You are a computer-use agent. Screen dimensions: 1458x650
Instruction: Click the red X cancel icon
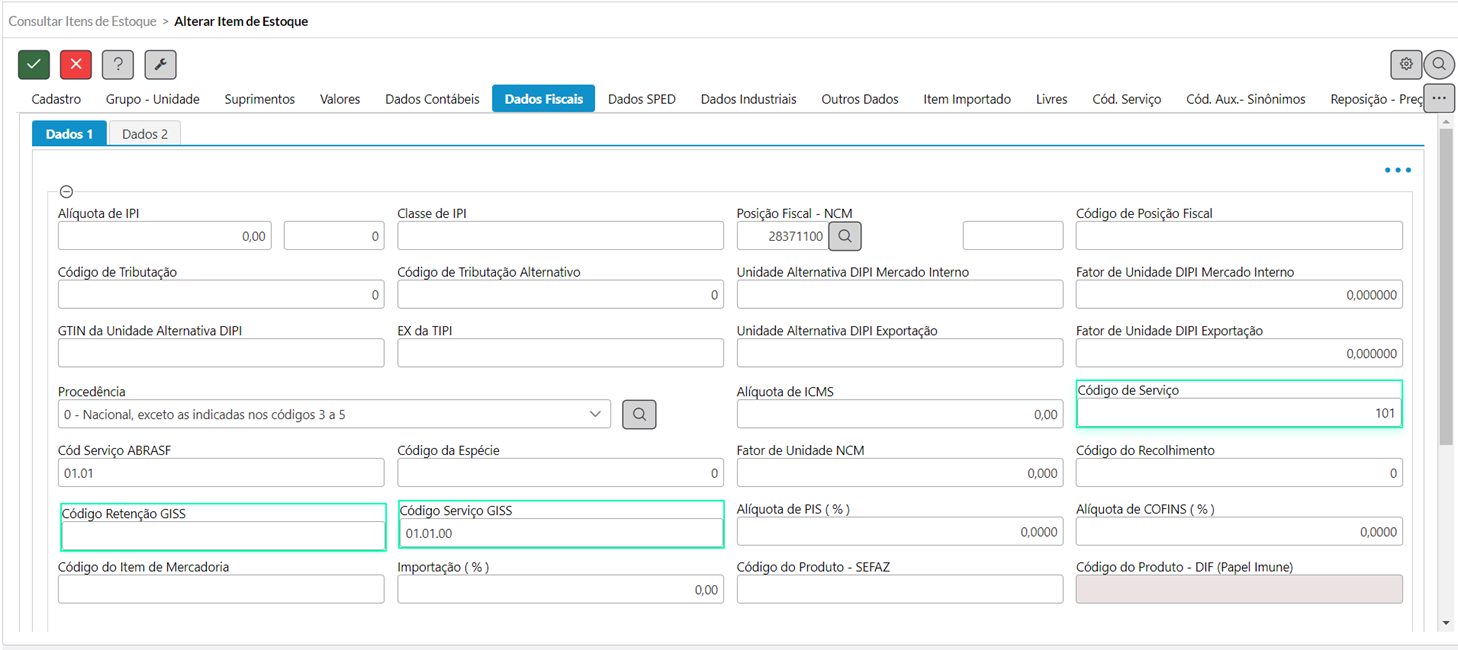click(76, 64)
